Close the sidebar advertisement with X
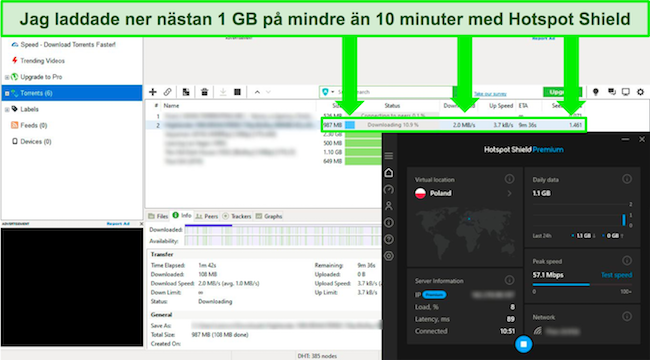 point(141,224)
